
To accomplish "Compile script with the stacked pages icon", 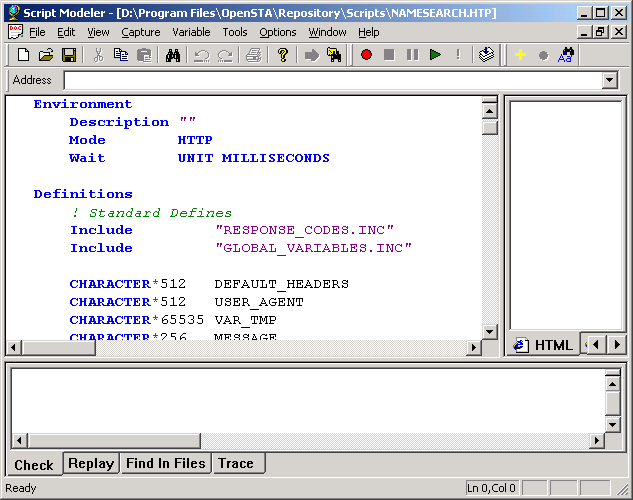I will point(486,54).
